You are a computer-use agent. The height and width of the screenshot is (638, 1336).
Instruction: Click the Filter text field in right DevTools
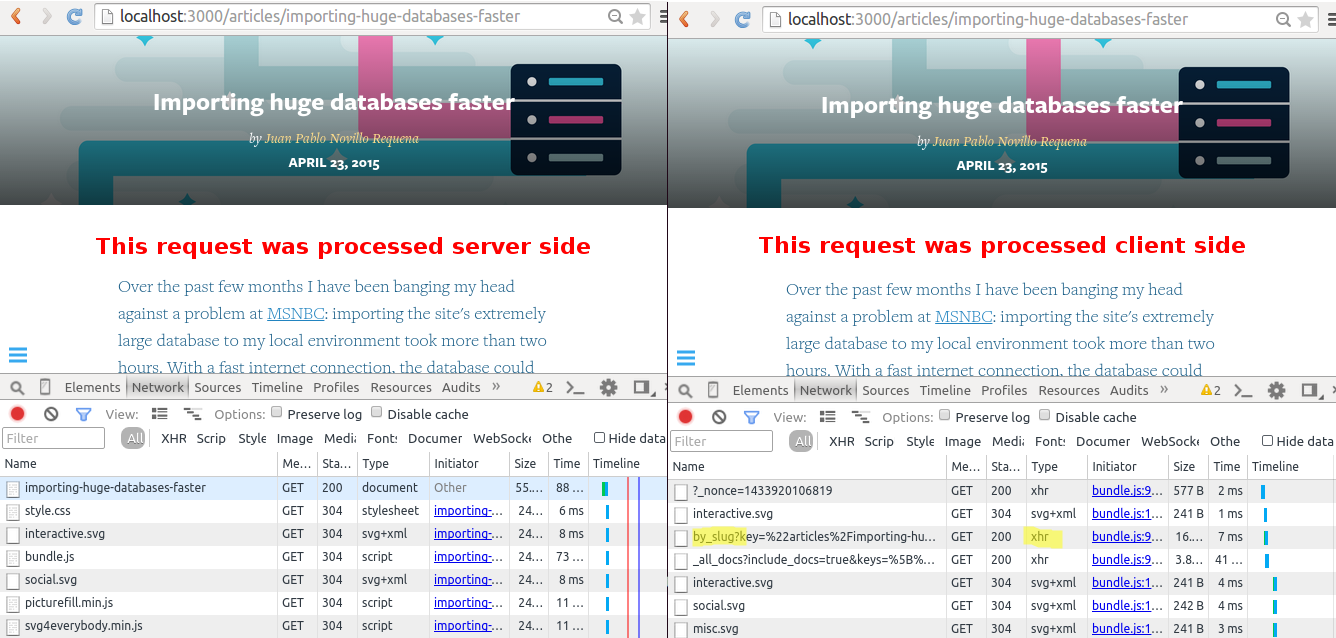point(722,441)
